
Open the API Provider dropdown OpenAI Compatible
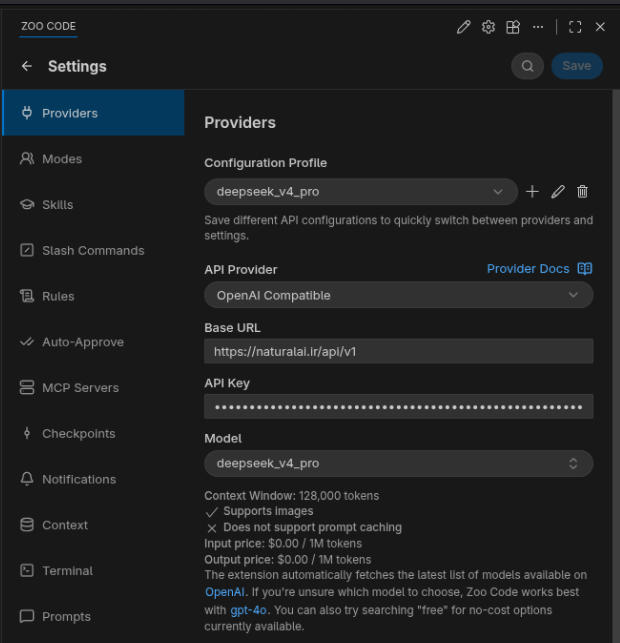pos(399,295)
